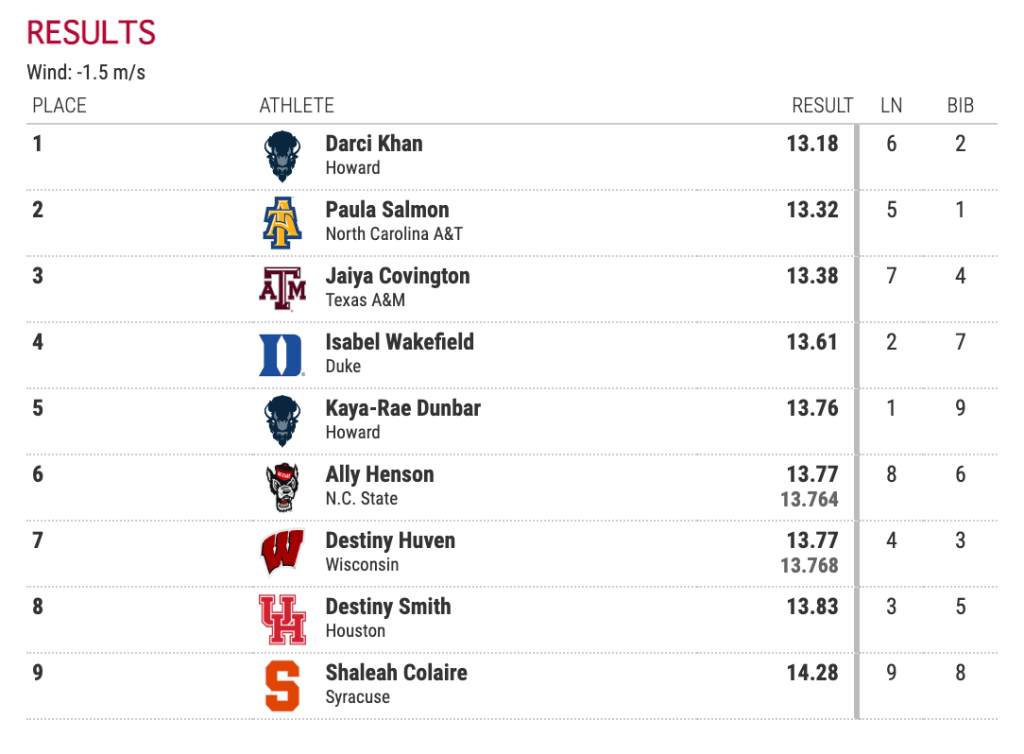This screenshot has width=1024, height=754.
Task: Click the North Carolina A&T logo
Action: click(282, 222)
